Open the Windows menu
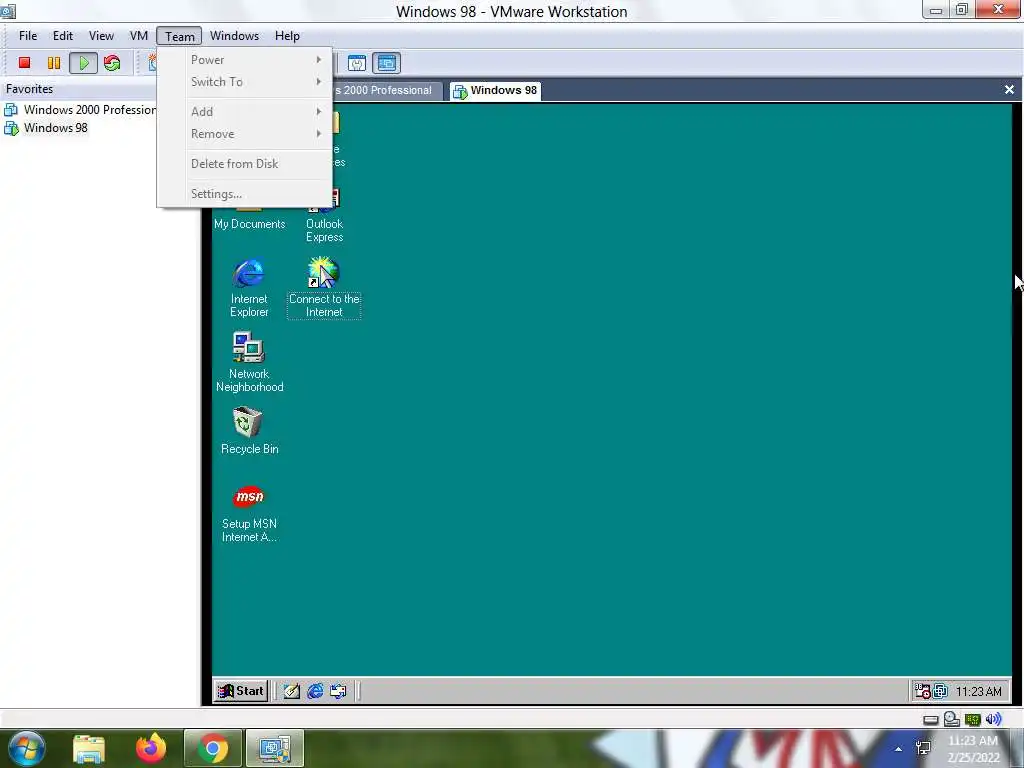Screen dimensions: 1024x768 pyautogui.click(x=234, y=36)
